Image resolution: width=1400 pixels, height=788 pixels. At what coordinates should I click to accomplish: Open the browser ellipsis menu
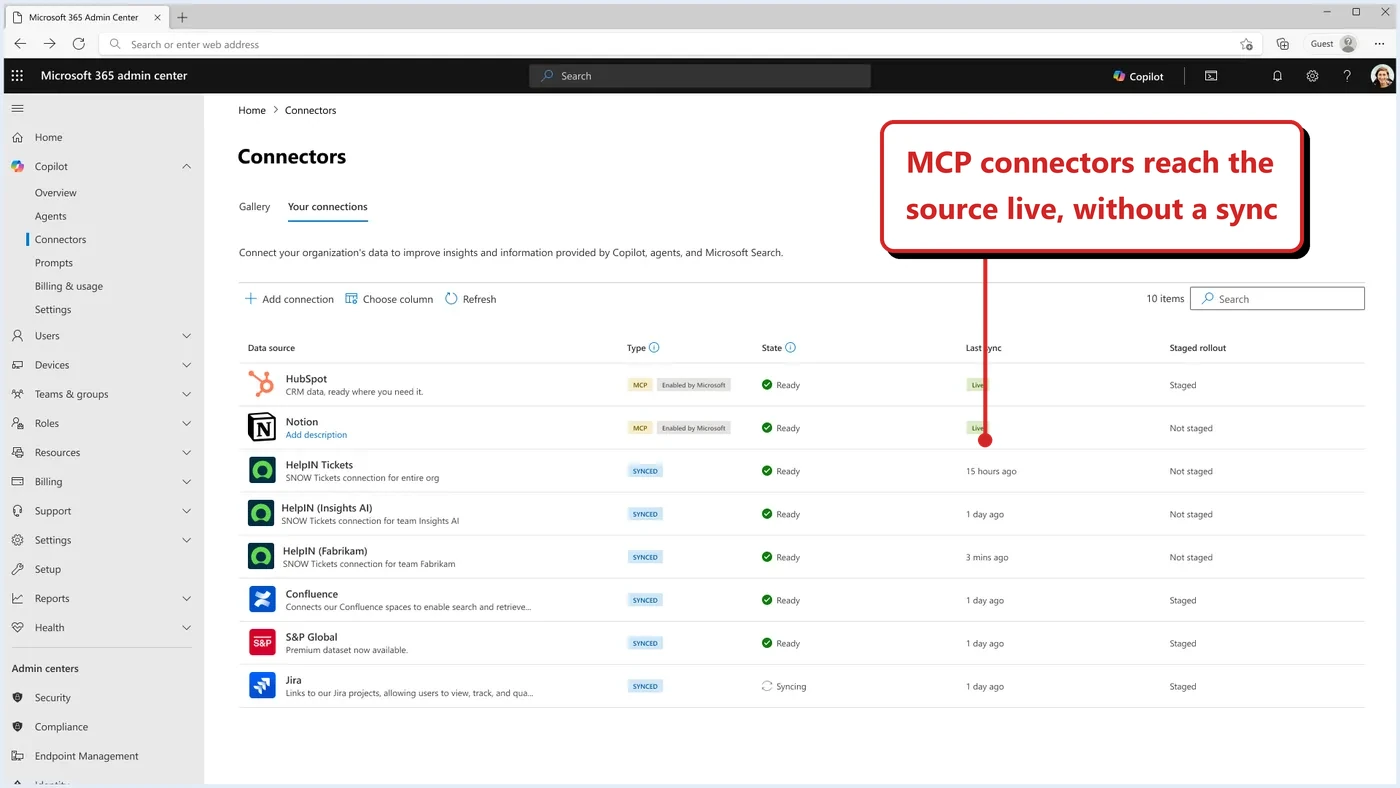[x=1379, y=44]
